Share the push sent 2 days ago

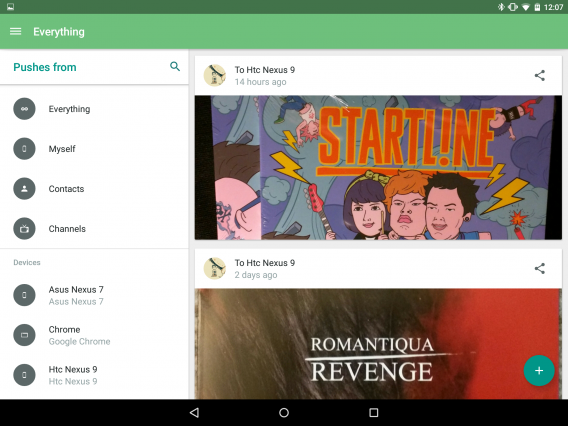pos(540,268)
